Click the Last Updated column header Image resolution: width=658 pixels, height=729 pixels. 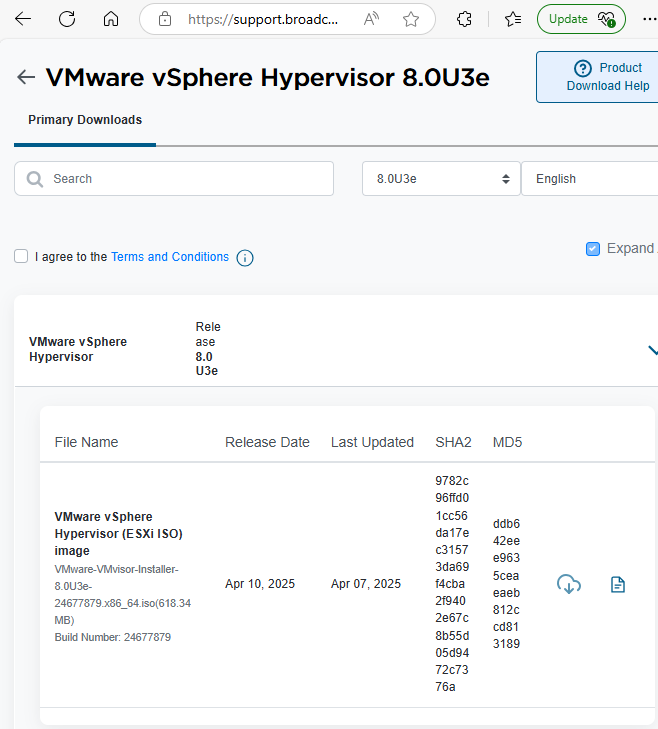(372, 442)
